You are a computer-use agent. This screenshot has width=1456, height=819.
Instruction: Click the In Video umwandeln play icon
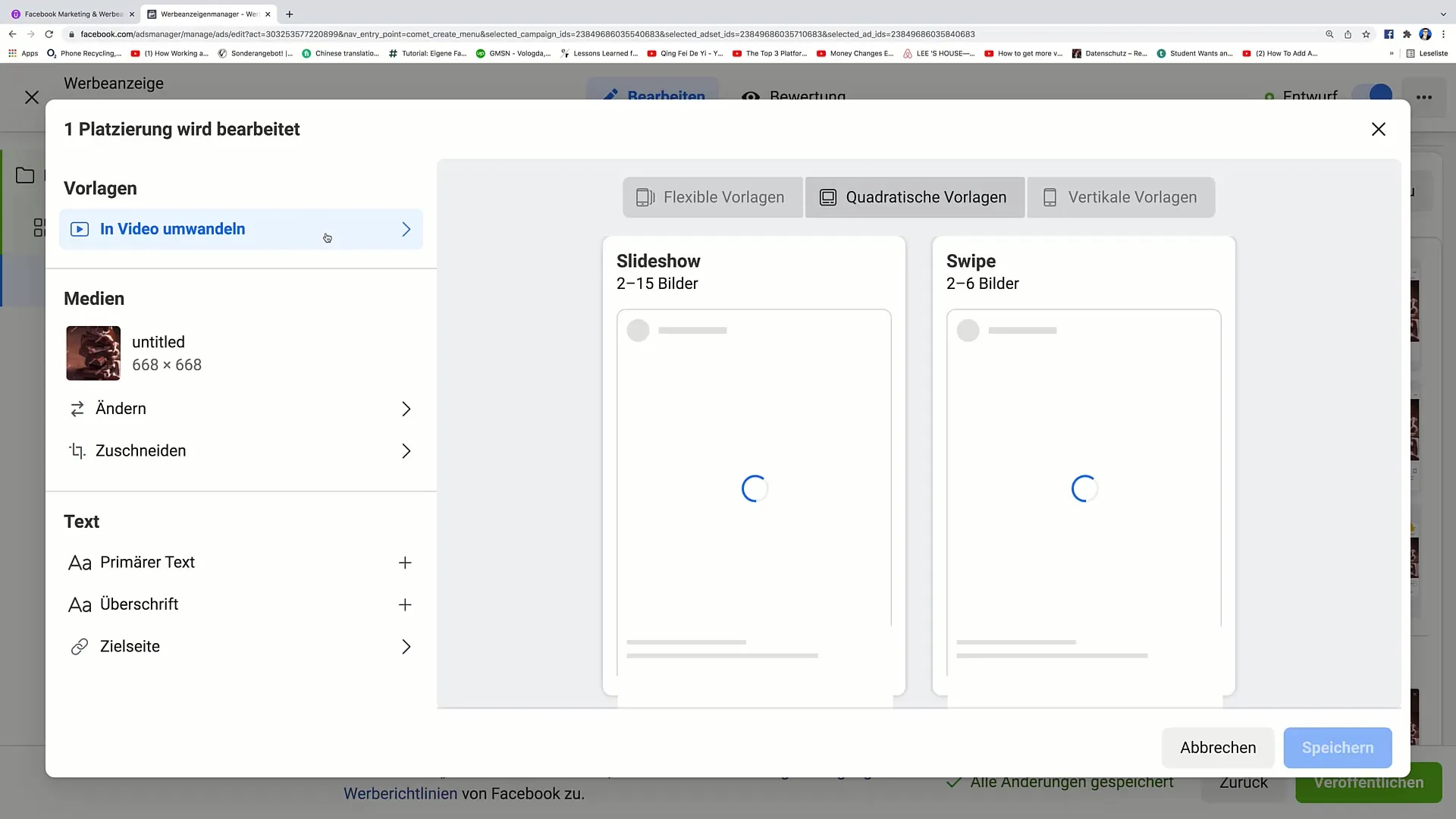[80, 229]
